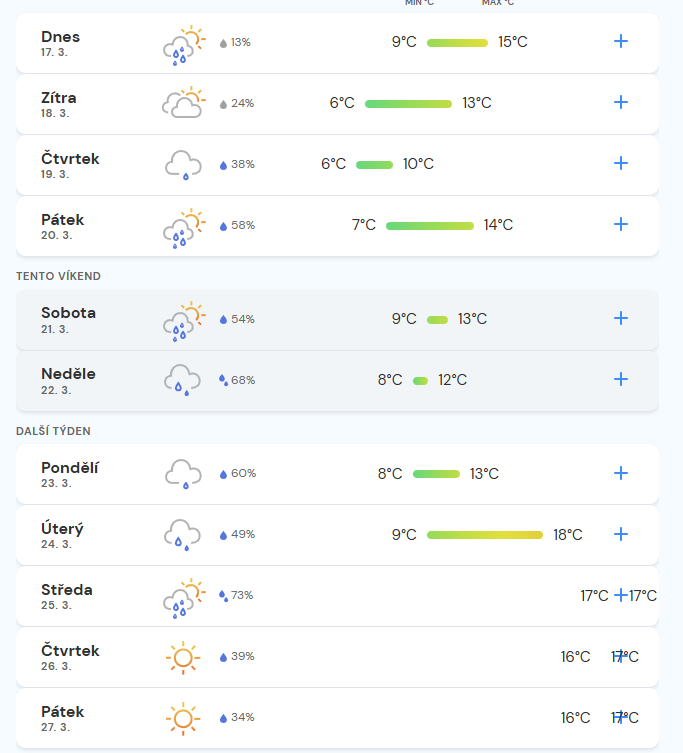The height and width of the screenshot is (753, 683).
Task: Expand Úterý 24. 3. forecast with plus
Action: [621, 534]
